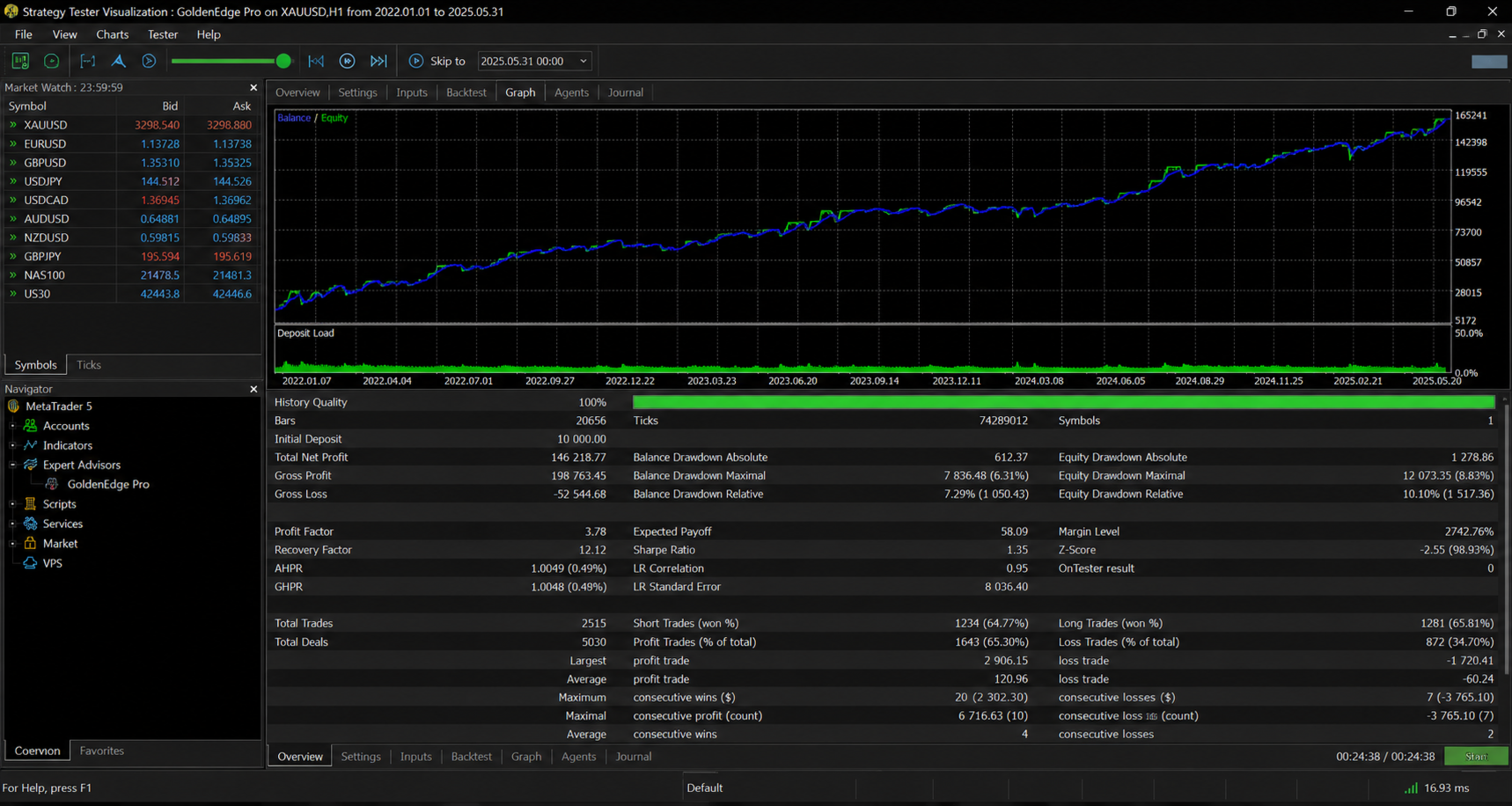Screen dimensions: 1512x806
Task: Click the Start button
Action: pos(1476,757)
